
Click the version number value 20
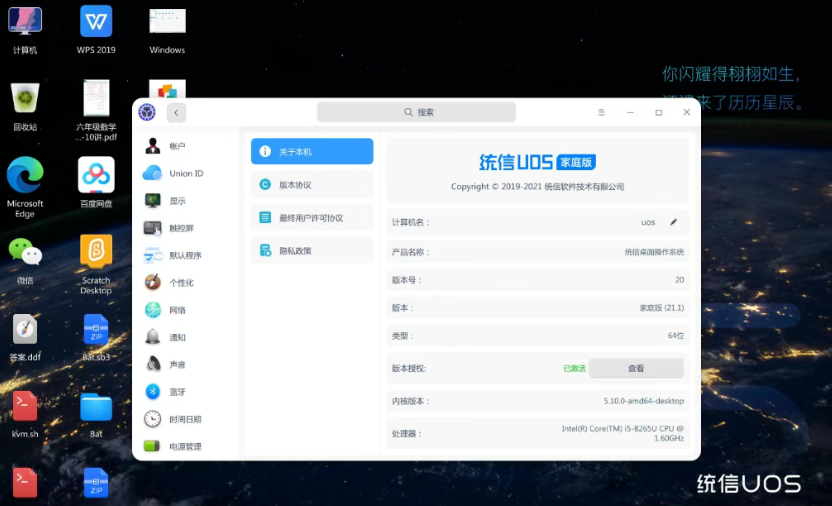[x=680, y=280]
